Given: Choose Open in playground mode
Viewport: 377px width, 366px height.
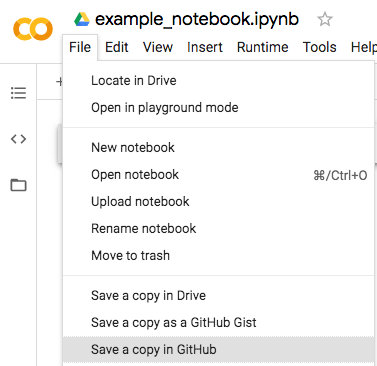Looking at the screenshot, I should (219, 108).
